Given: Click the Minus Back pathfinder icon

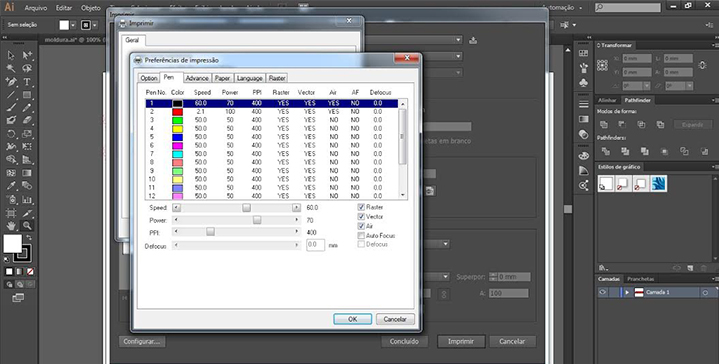Looking at the screenshot, I should coord(704,151).
